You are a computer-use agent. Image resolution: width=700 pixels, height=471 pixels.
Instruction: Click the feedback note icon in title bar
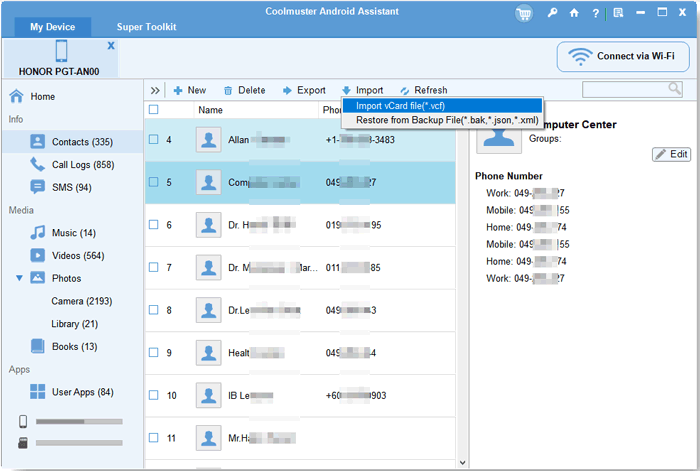point(618,13)
